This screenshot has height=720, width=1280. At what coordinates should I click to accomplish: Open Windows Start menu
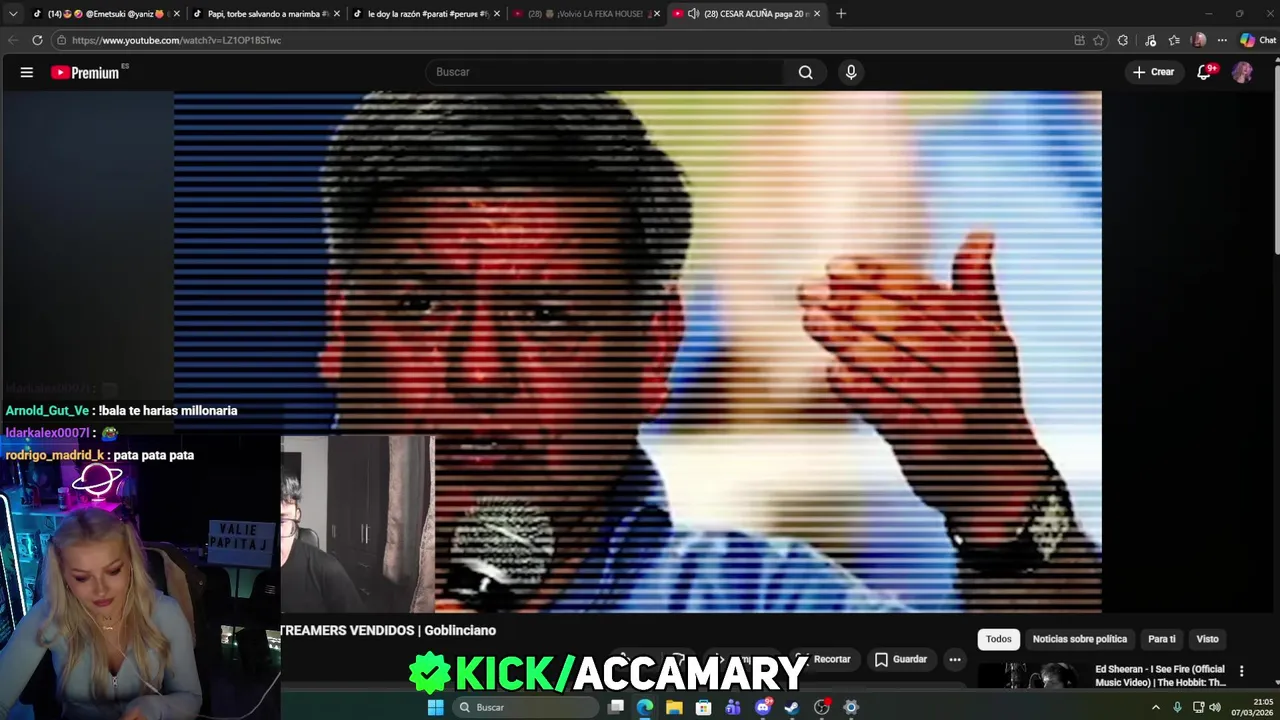[x=435, y=707]
